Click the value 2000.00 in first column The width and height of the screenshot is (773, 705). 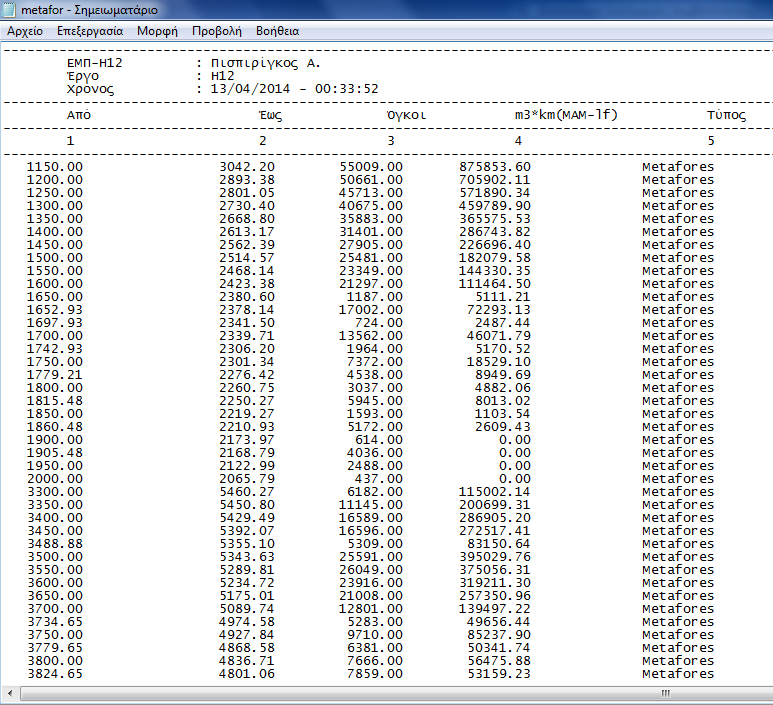click(x=55, y=479)
